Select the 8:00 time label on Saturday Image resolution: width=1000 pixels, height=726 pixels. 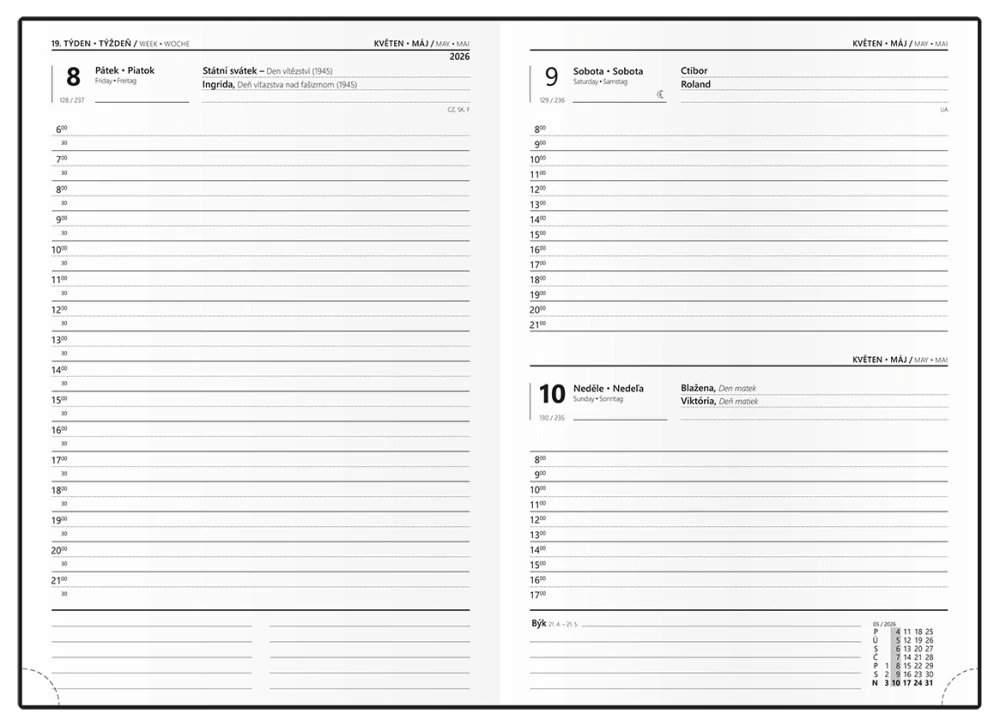[540, 130]
